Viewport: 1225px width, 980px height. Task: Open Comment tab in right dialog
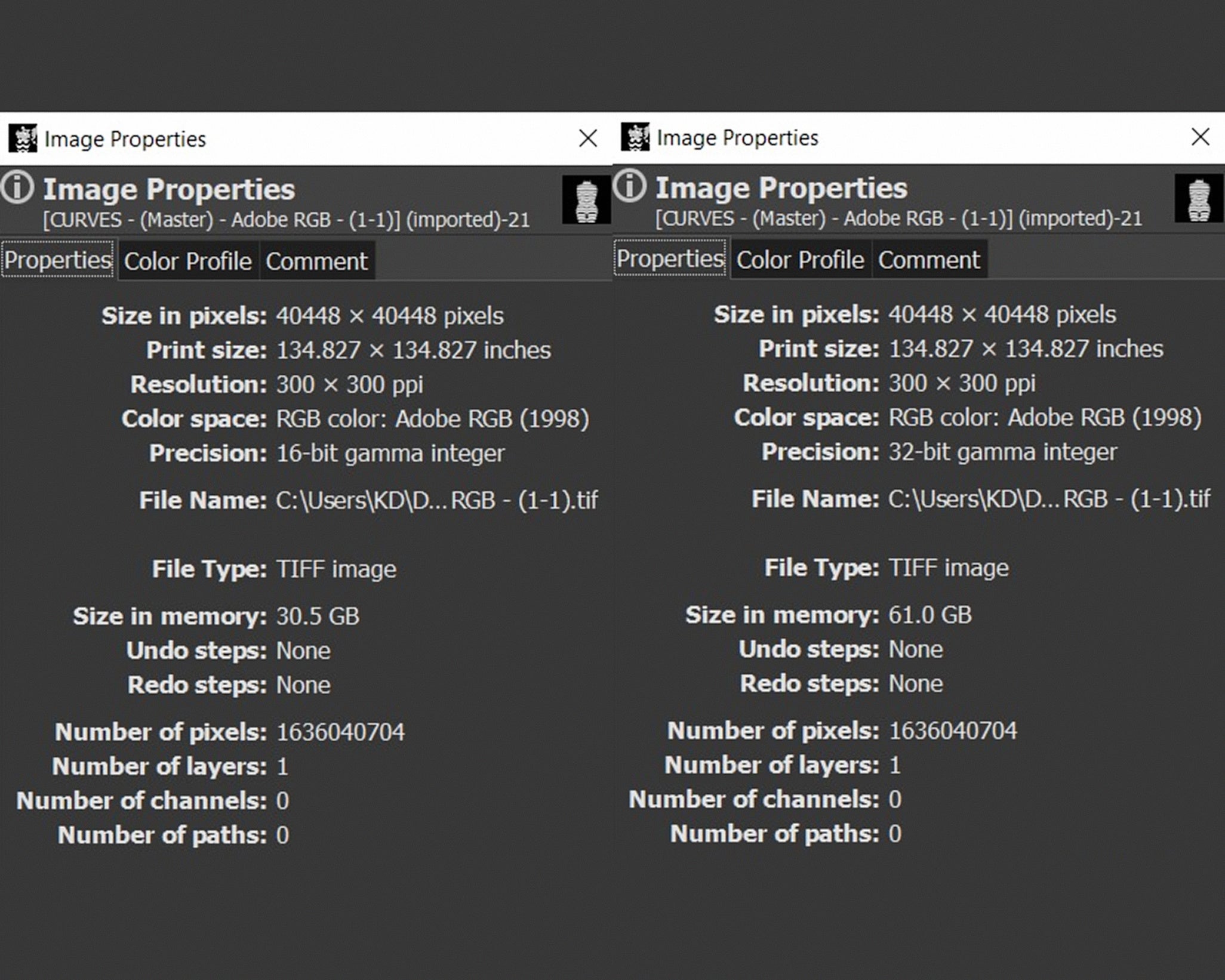tap(929, 260)
